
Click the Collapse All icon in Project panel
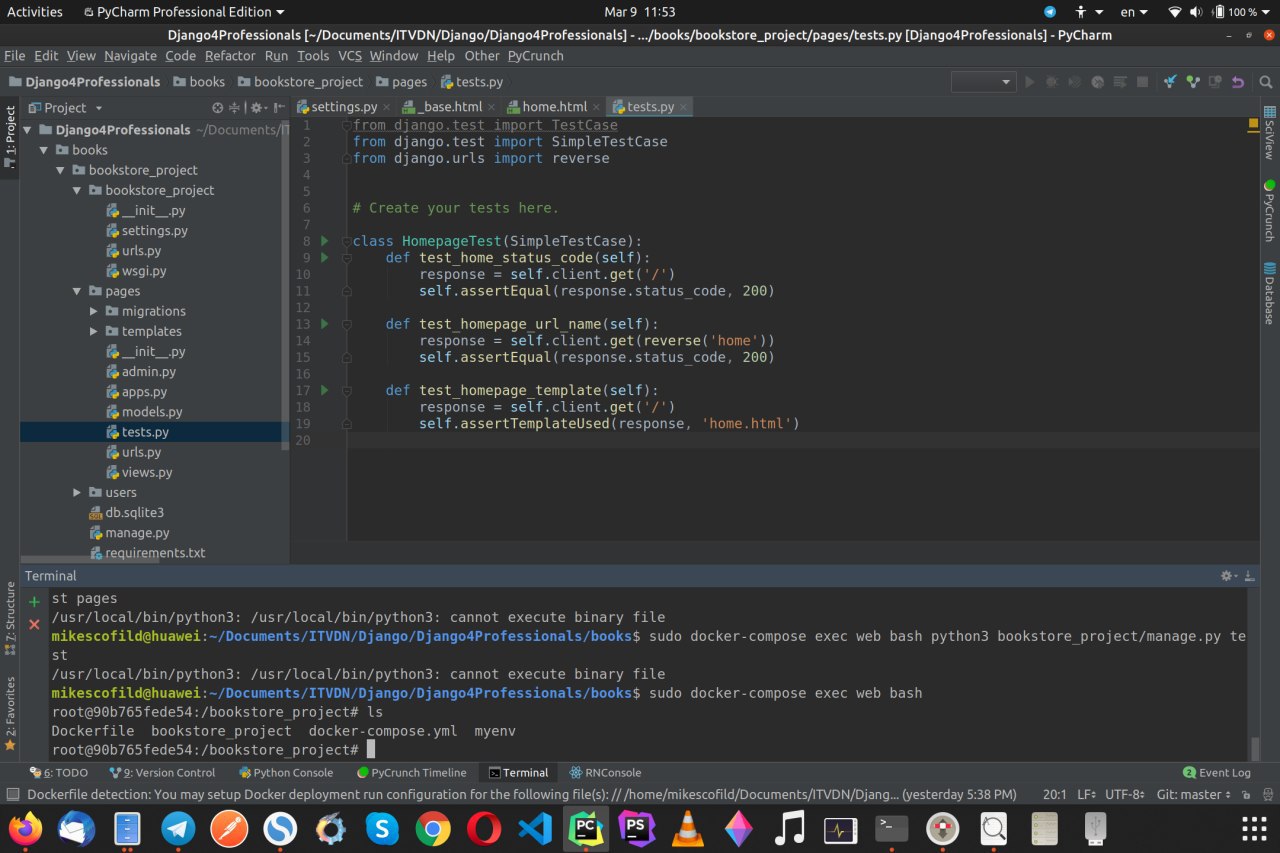click(x=235, y=107)
